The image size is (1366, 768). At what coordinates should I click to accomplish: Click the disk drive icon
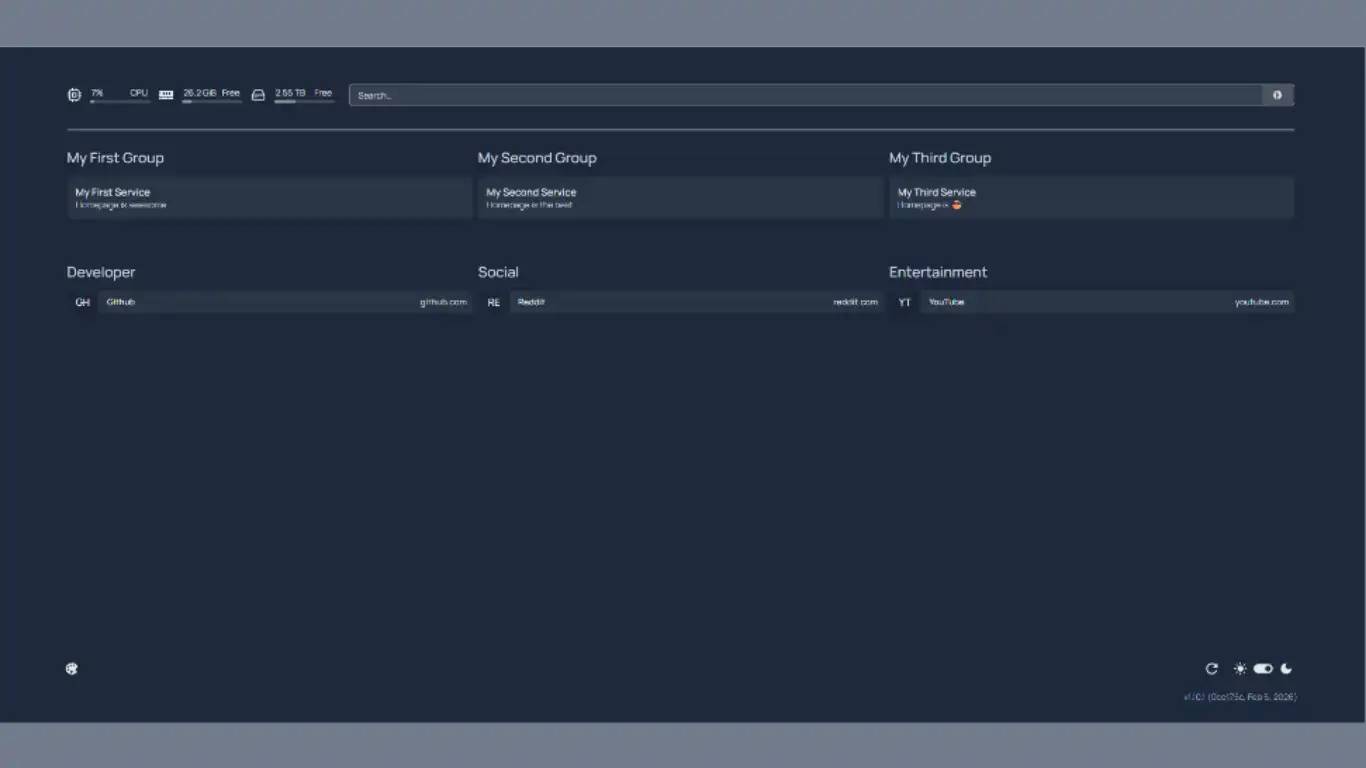(258, 95)
